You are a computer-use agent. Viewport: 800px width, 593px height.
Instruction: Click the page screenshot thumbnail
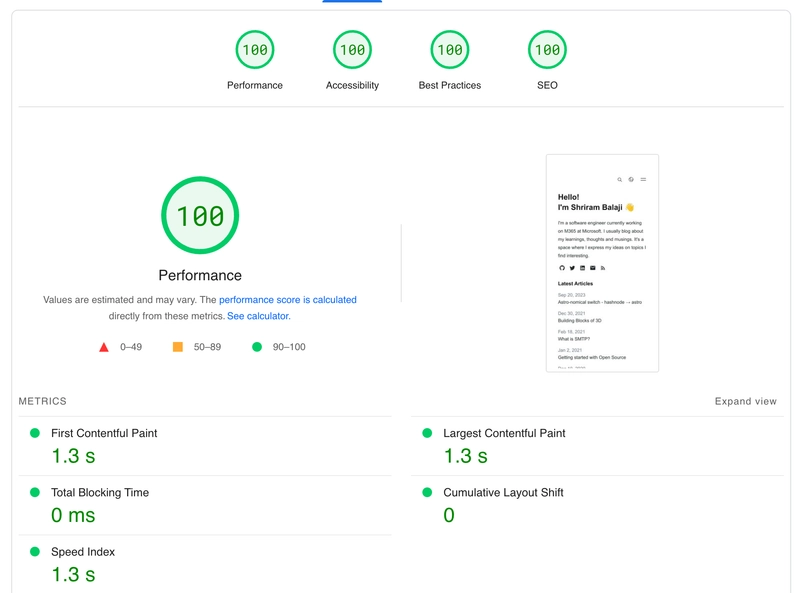tap(602, 263)
